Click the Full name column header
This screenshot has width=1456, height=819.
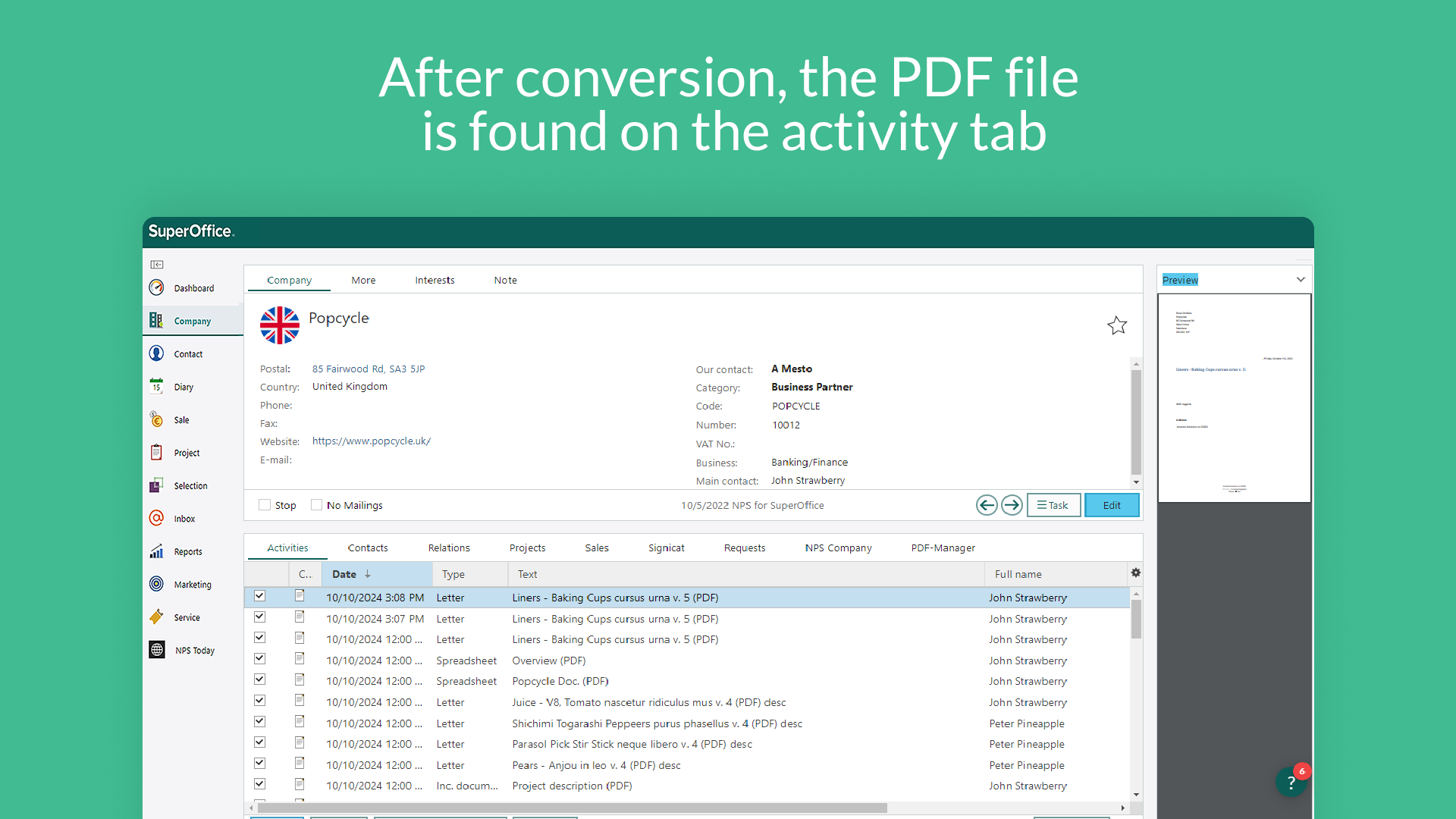pos(1056,574)
